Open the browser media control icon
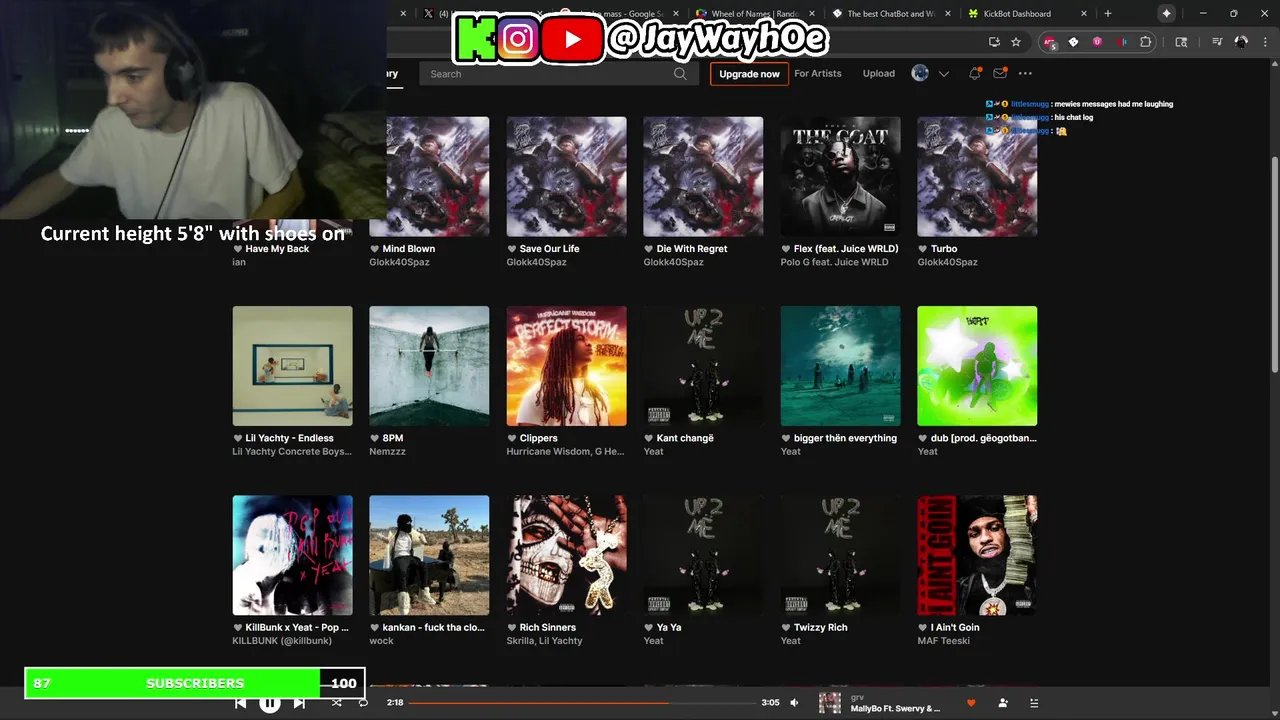The width and height of the screenshot is (1280, 720). click(1217, 42)
